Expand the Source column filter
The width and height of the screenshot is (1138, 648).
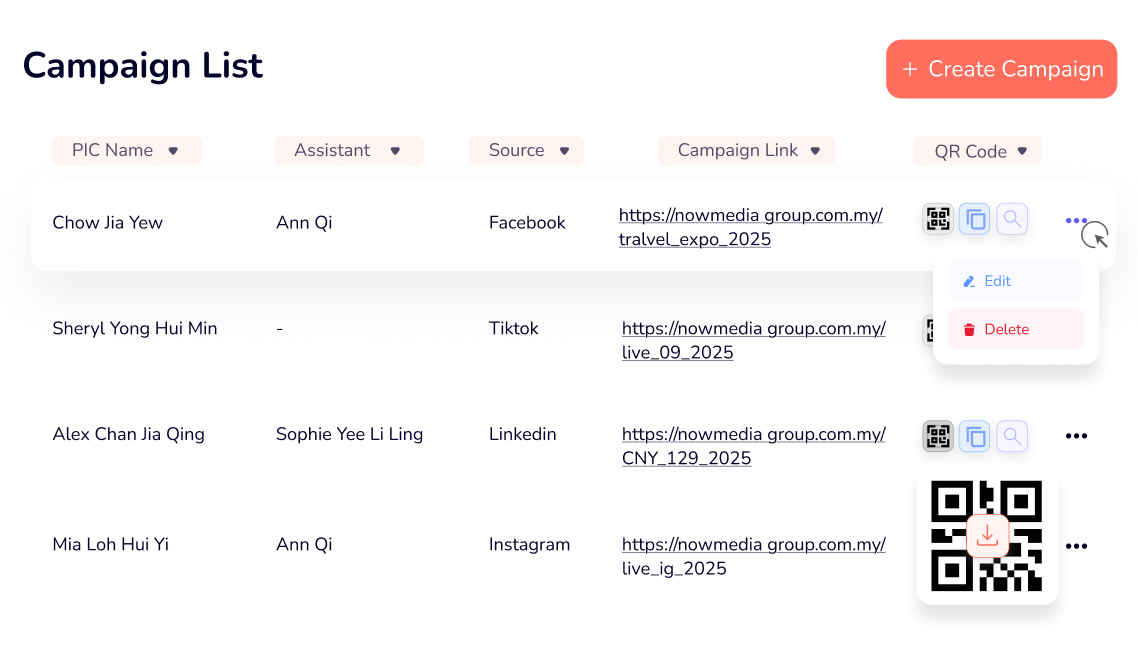[x=564, y=151]
